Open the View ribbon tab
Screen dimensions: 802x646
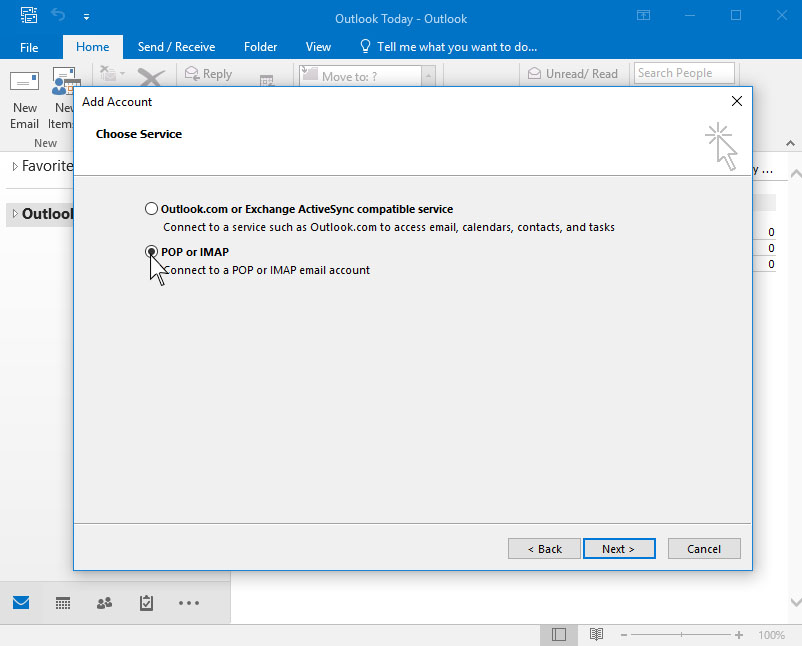coord(318,47)
